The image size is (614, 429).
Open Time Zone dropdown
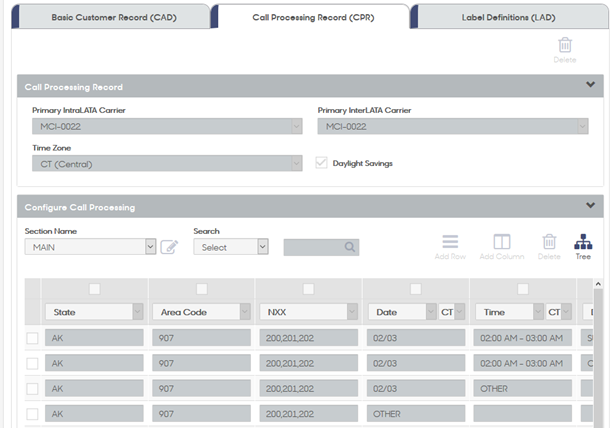[x=167, y=164]
